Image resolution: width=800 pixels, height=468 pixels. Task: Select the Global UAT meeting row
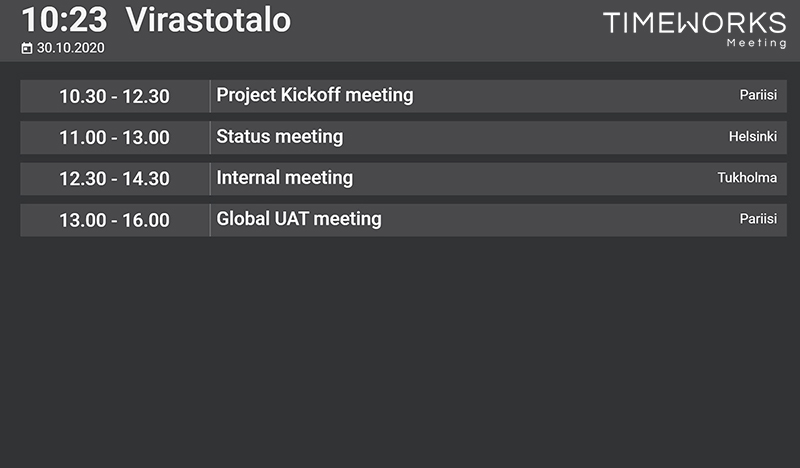[404, 220]
